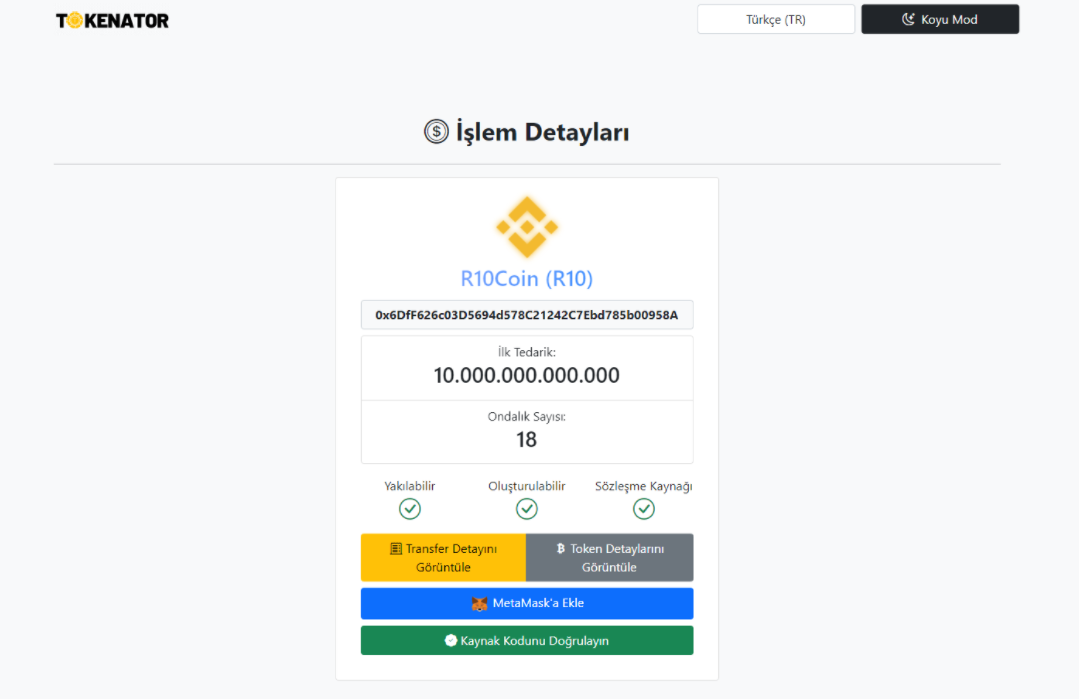The image size is (1079, 699).
Task: Click the Yakılabilir label
Action: point(409,486)
